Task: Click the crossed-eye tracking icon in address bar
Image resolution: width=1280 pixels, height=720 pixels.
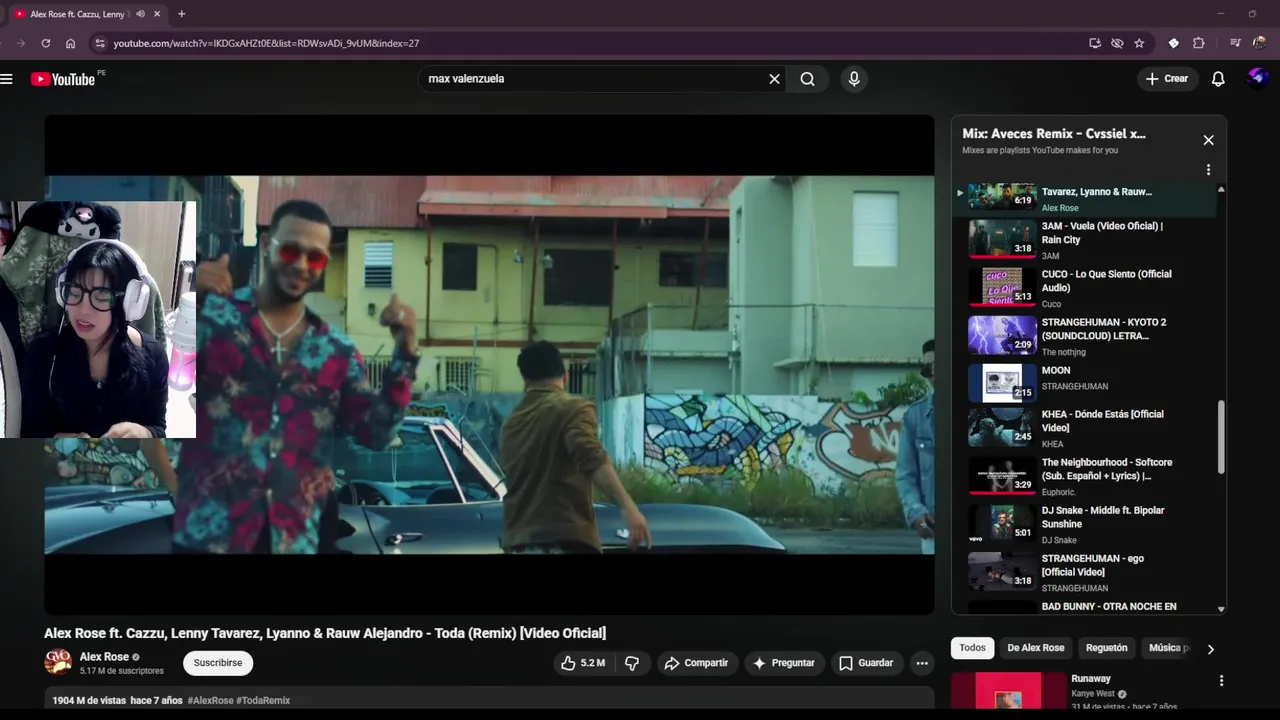Action: [x=1117, y=43]
